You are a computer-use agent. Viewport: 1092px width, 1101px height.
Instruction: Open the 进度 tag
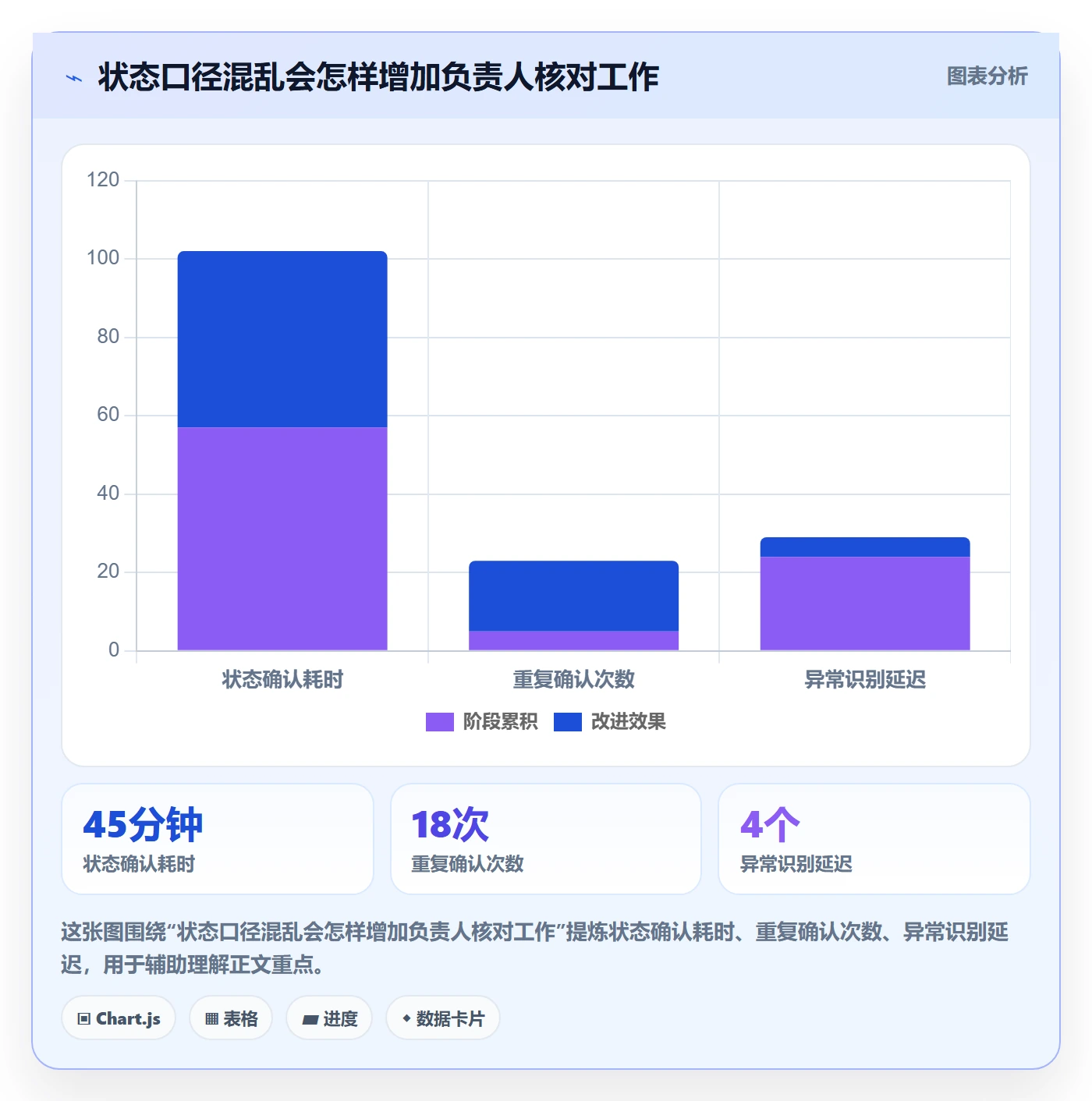pyautogui.click(x=329, y=1018)
